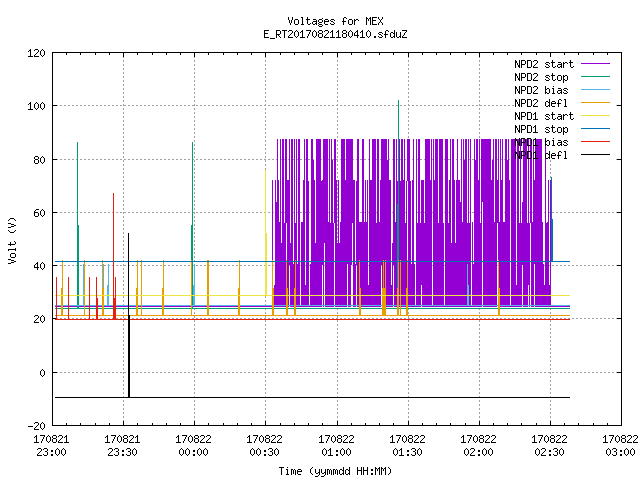This screenshot has height=480, width=640.
Task: Click the 'NPD2 defl' legend label
Action: pos(541,103)
